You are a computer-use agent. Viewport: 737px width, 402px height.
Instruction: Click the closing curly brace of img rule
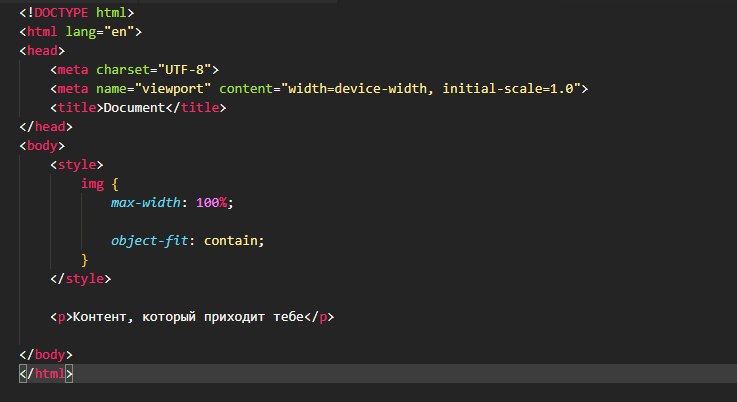pos(85,260)
